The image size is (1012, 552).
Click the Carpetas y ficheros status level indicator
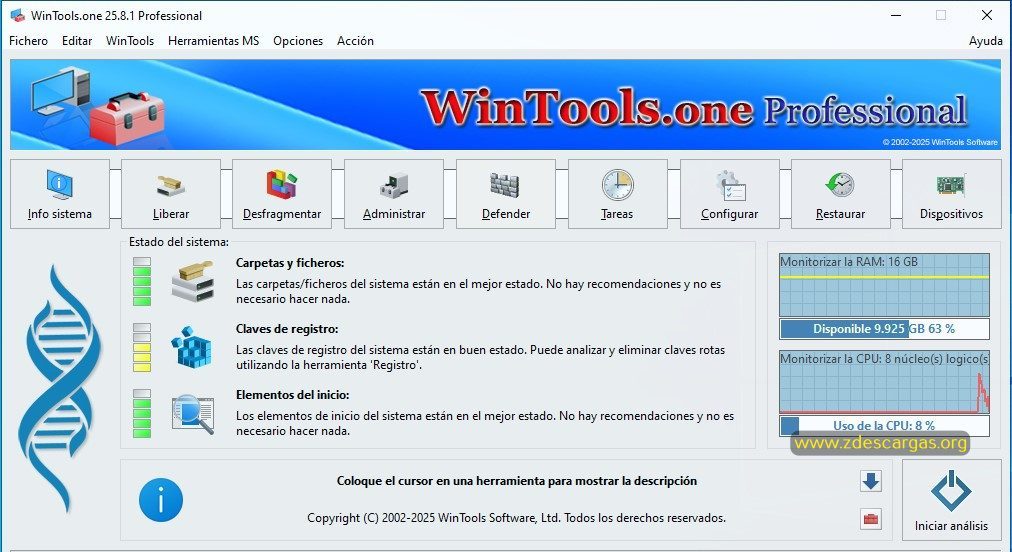tap(142, 281)
